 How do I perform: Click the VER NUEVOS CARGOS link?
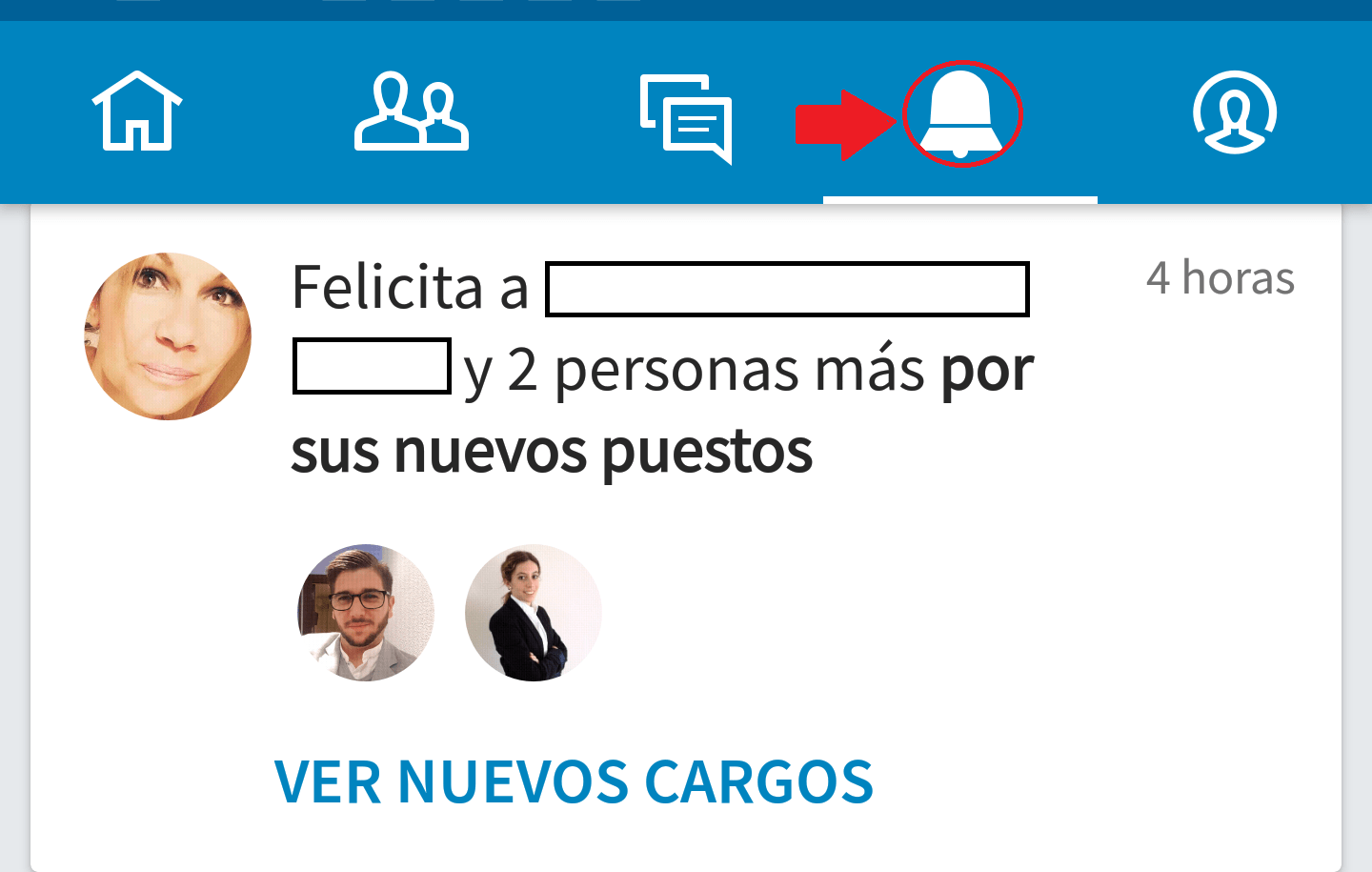point(574,782)
